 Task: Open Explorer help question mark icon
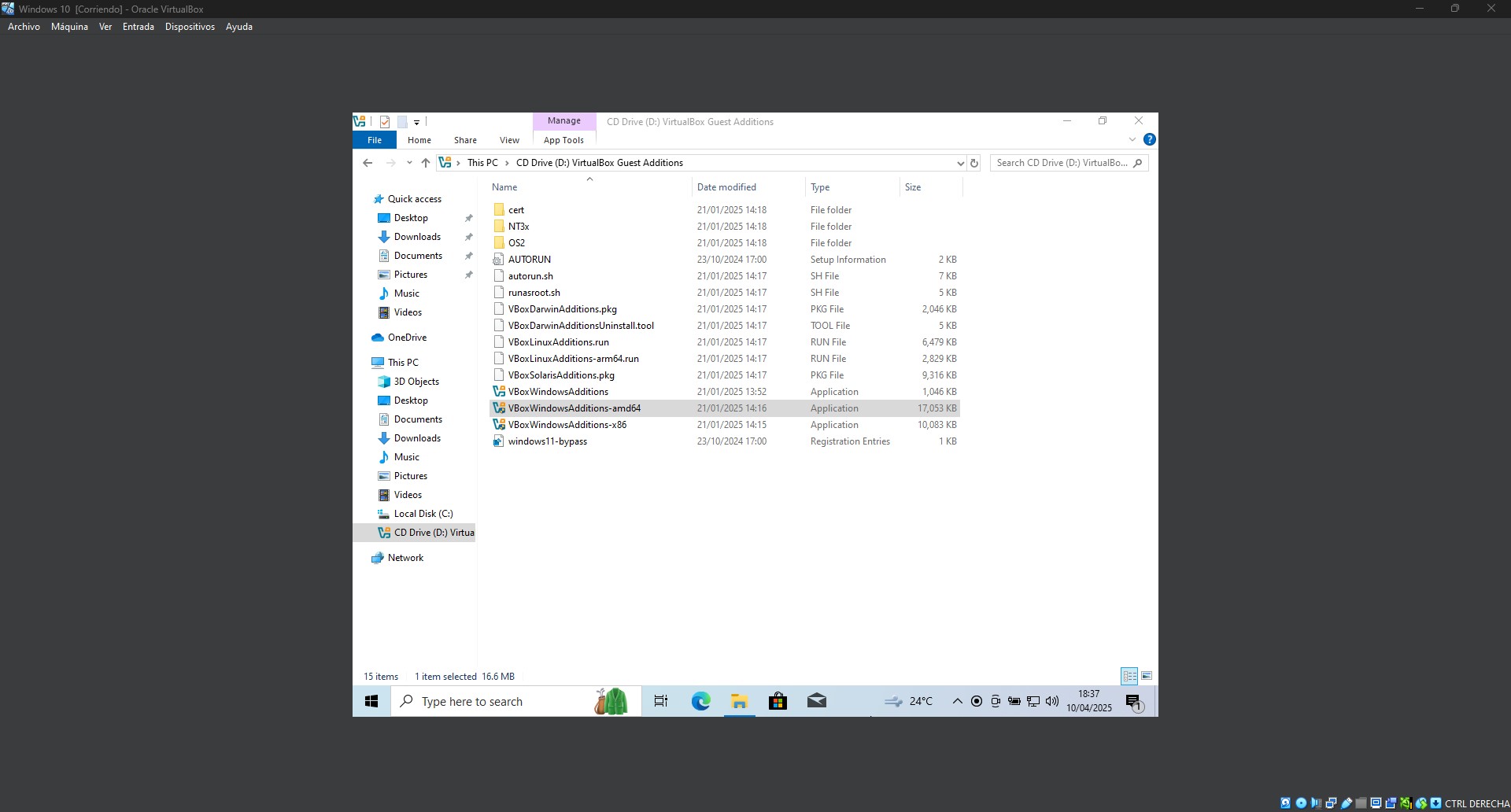coord(1150,139)
